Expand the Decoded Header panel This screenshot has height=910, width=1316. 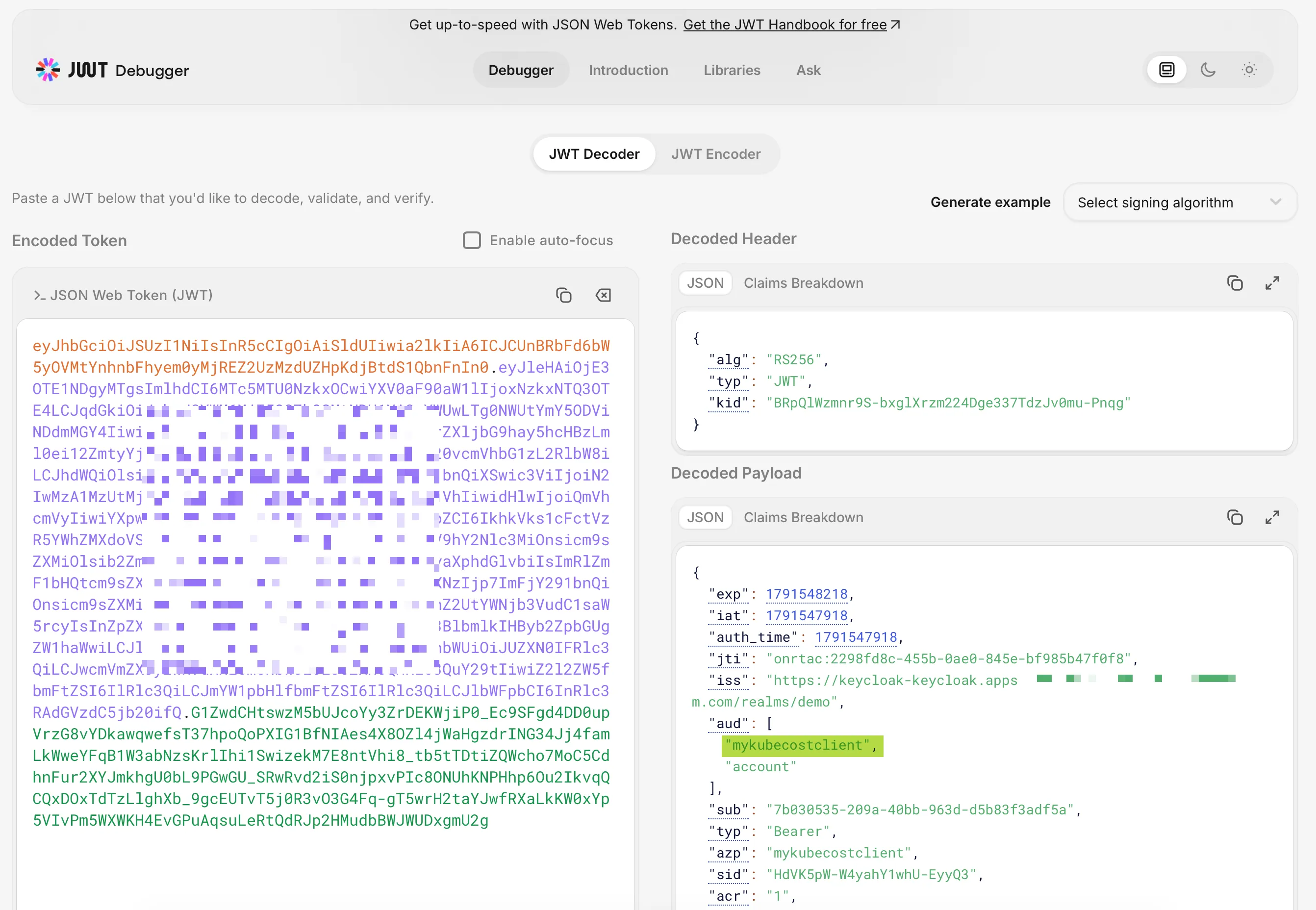(1272, 283)
